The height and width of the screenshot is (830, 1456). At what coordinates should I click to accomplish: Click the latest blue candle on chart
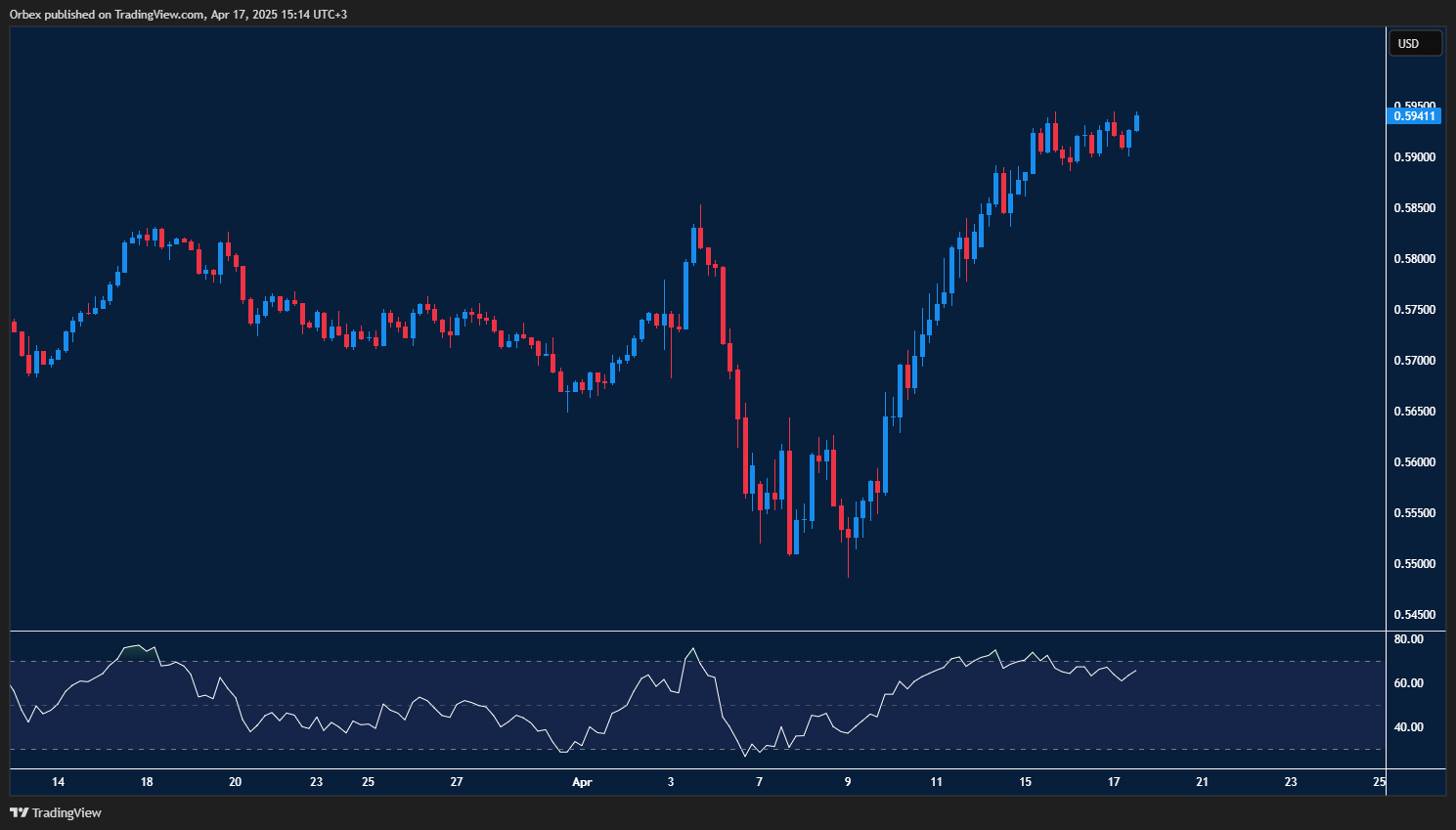pos(1136,122)
